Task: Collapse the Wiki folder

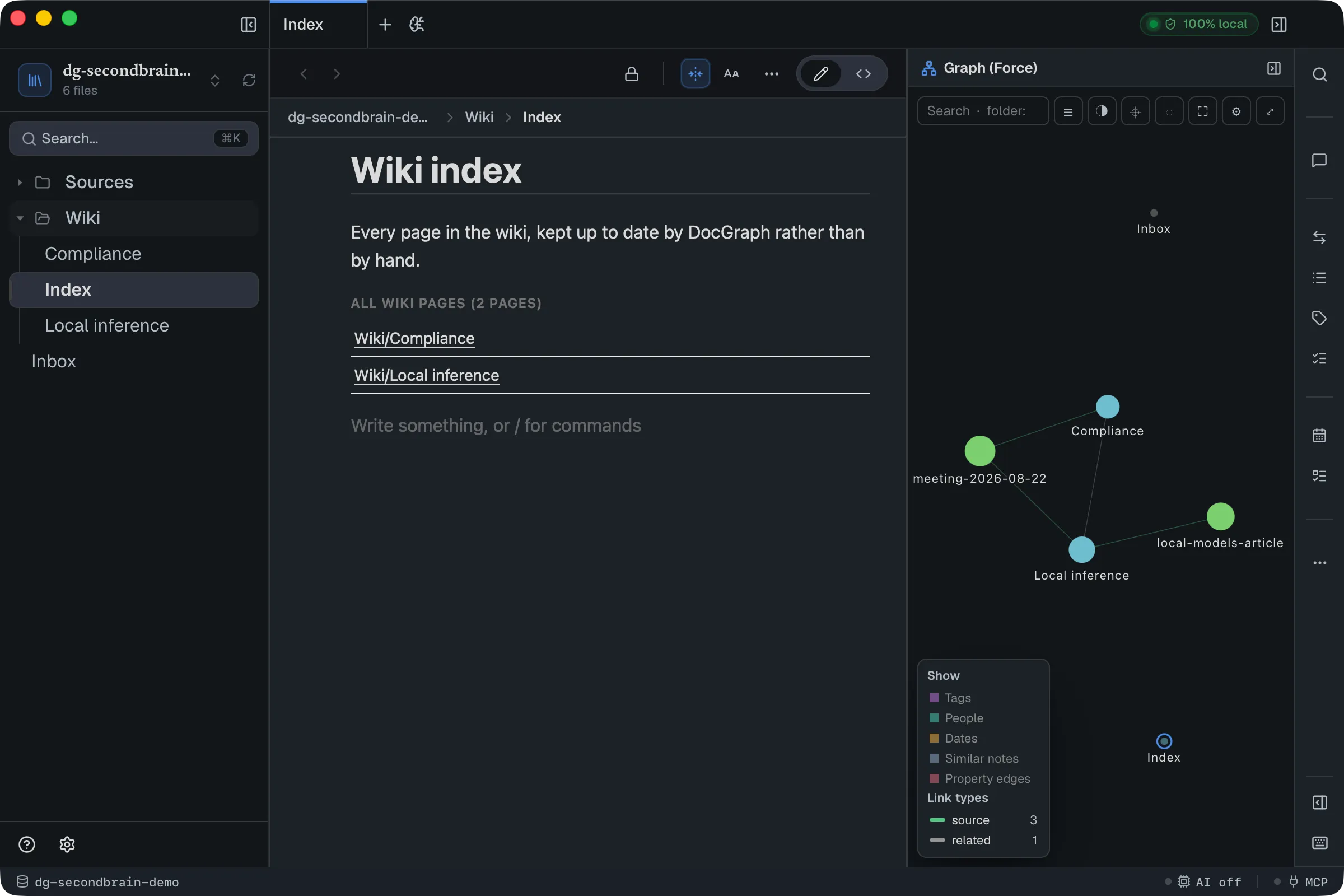Action: 134,218
